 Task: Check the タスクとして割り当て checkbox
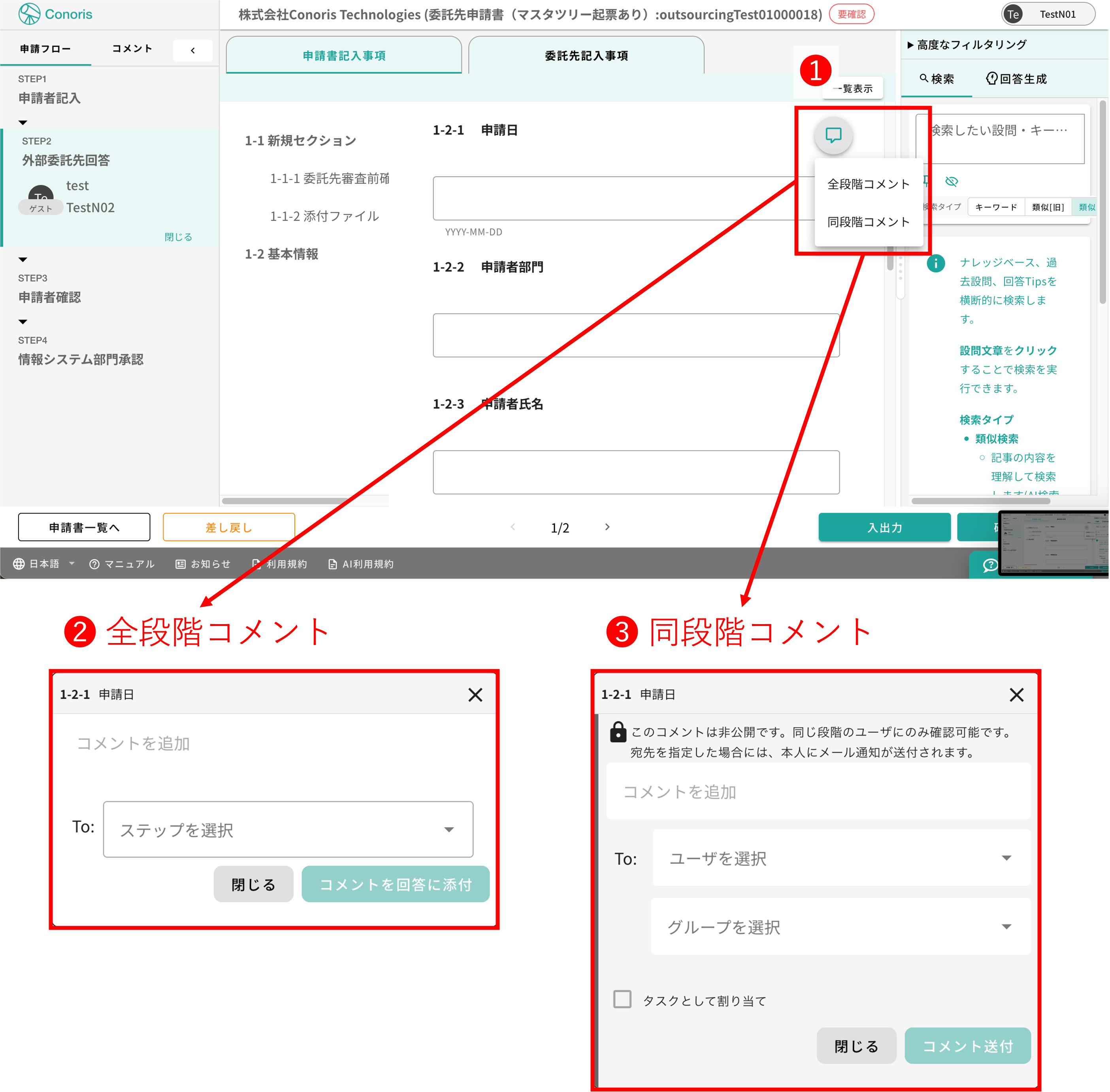[622, 999]
